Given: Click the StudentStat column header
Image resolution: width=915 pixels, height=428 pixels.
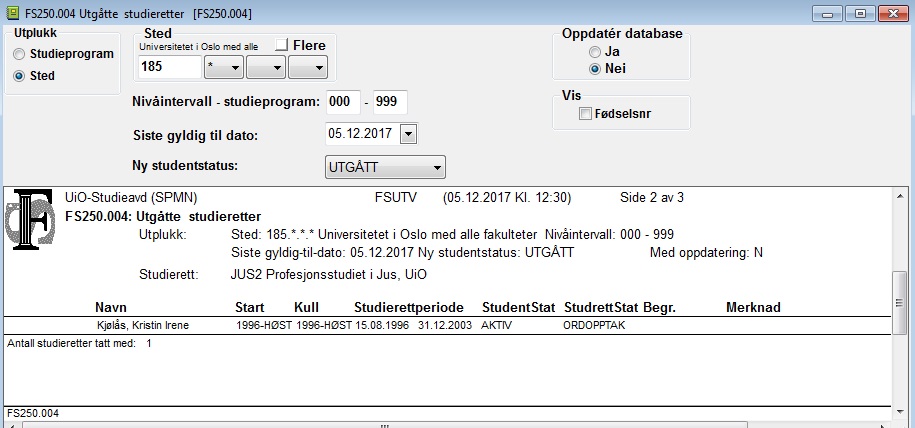Looking at the screenshot, I should (x=519, y=308).
